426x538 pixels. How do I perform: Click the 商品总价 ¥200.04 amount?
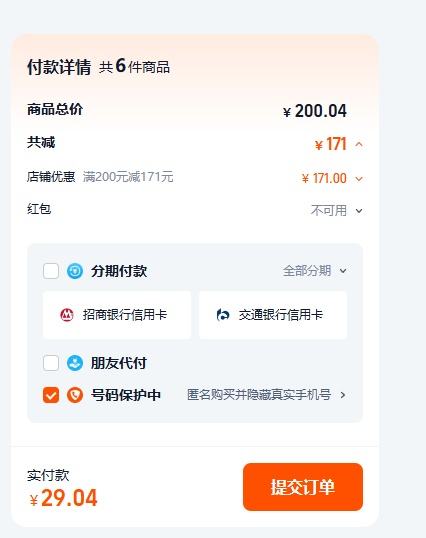[x=315, y=111]
